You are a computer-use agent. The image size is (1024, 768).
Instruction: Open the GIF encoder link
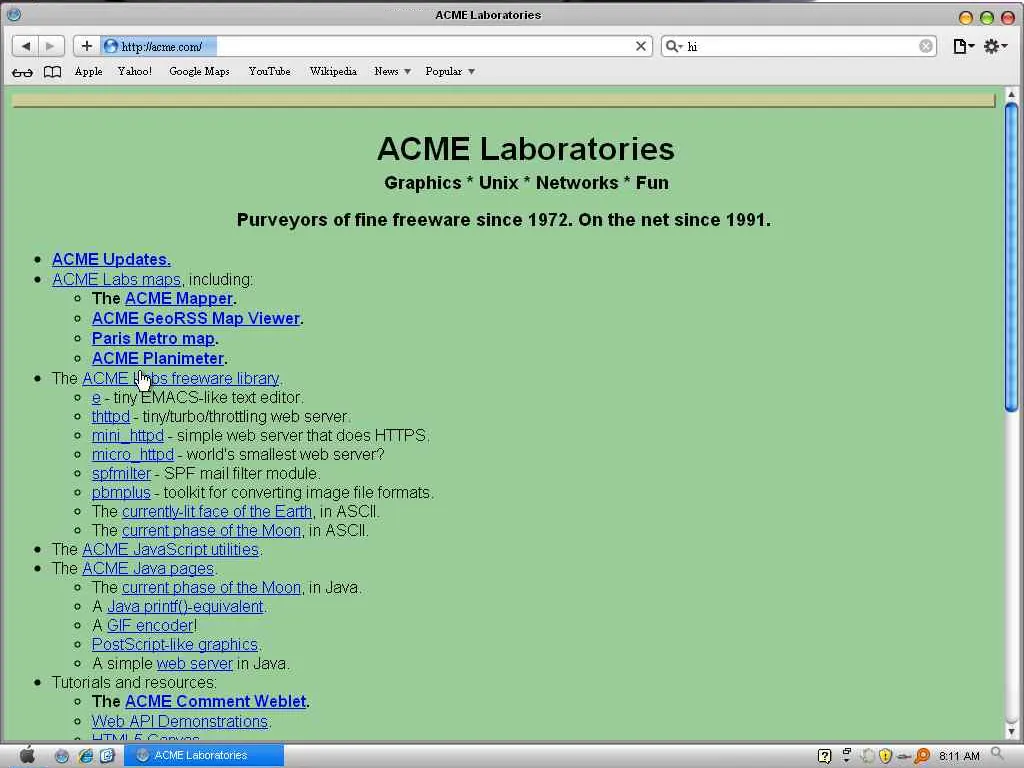[x=150, y=625]
